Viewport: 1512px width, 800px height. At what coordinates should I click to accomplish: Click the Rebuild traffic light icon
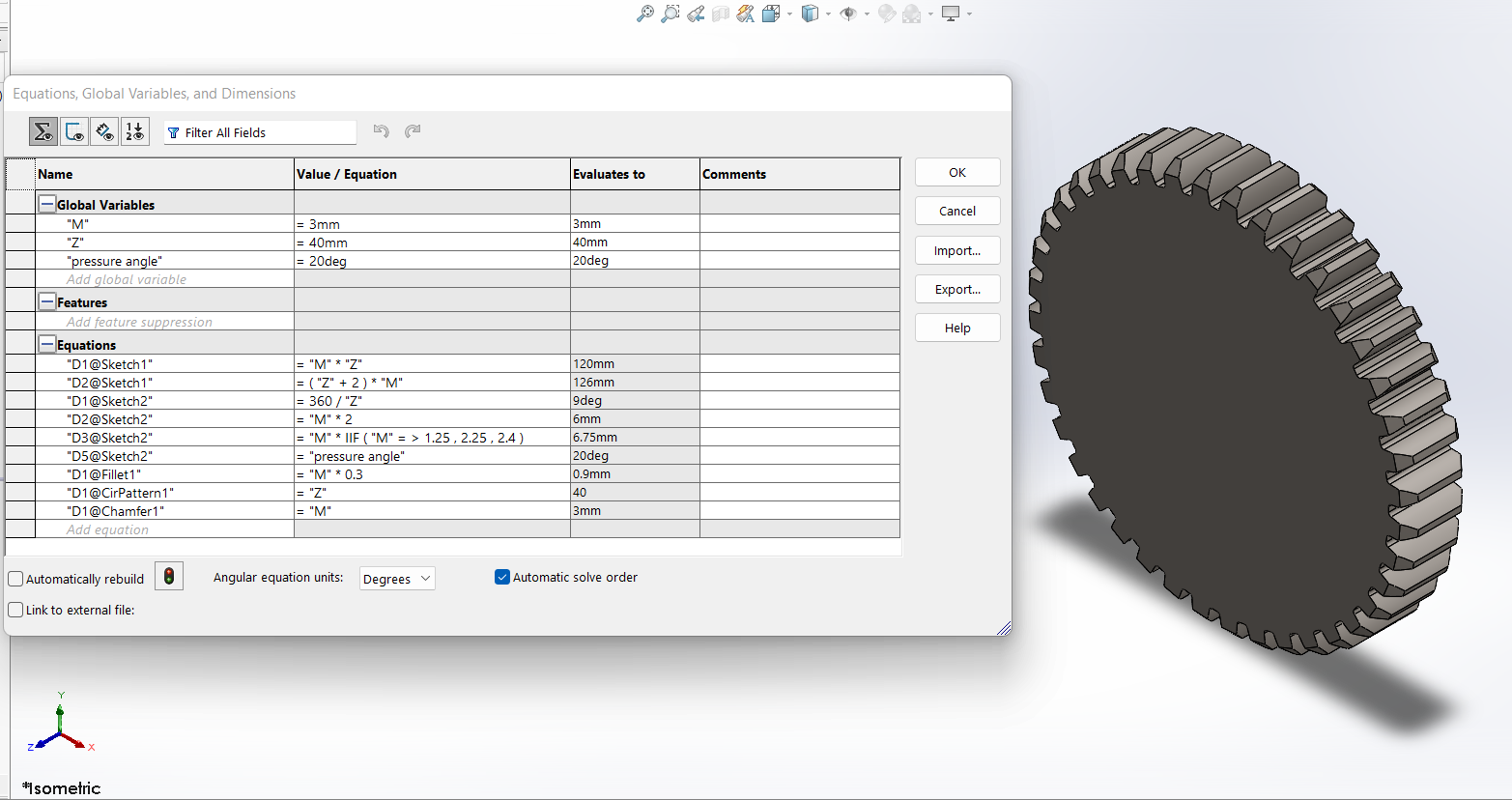(x=169, y=577)
